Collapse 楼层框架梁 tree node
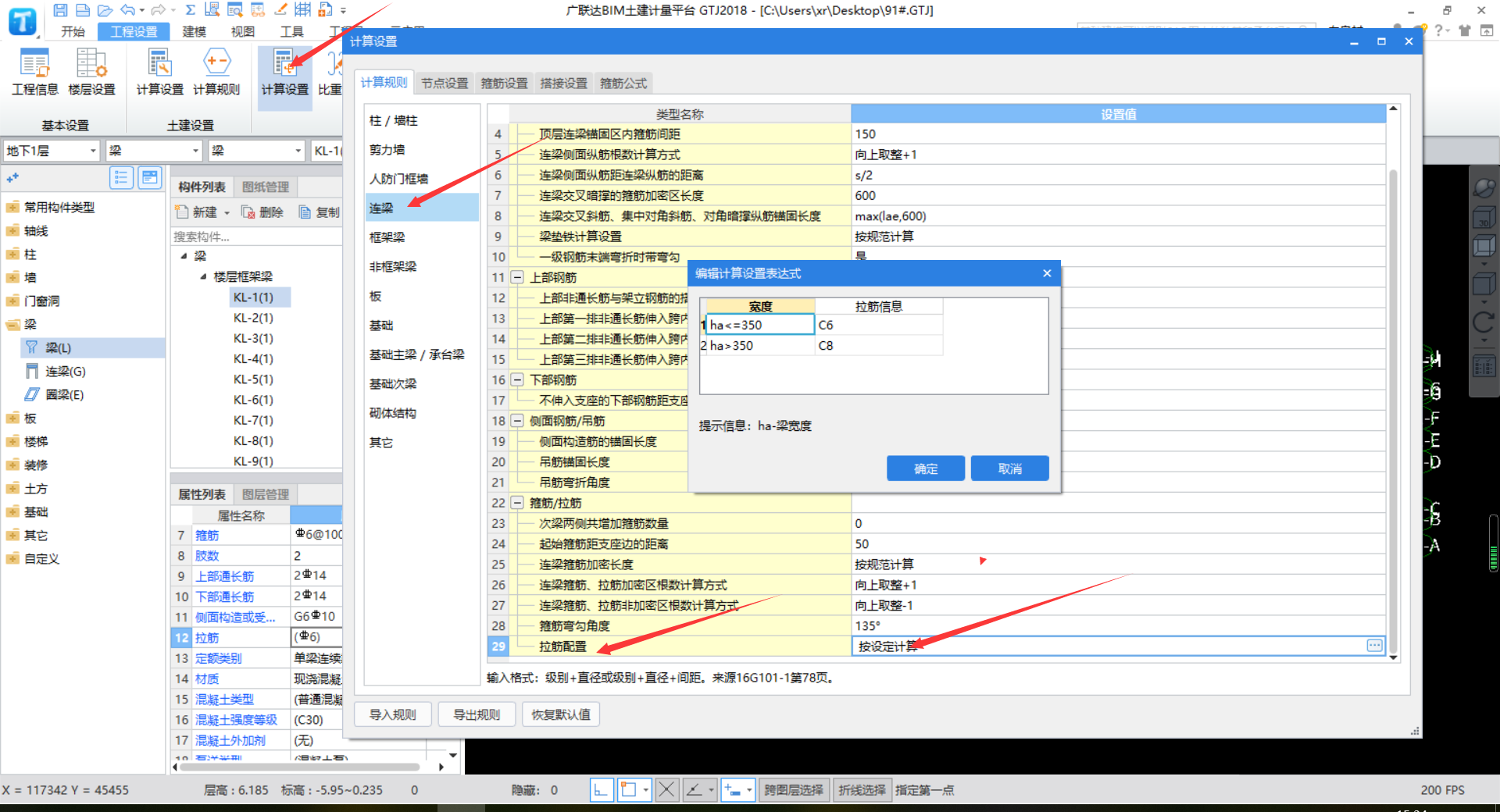The image size is (1500, 812). coord(203,276)
